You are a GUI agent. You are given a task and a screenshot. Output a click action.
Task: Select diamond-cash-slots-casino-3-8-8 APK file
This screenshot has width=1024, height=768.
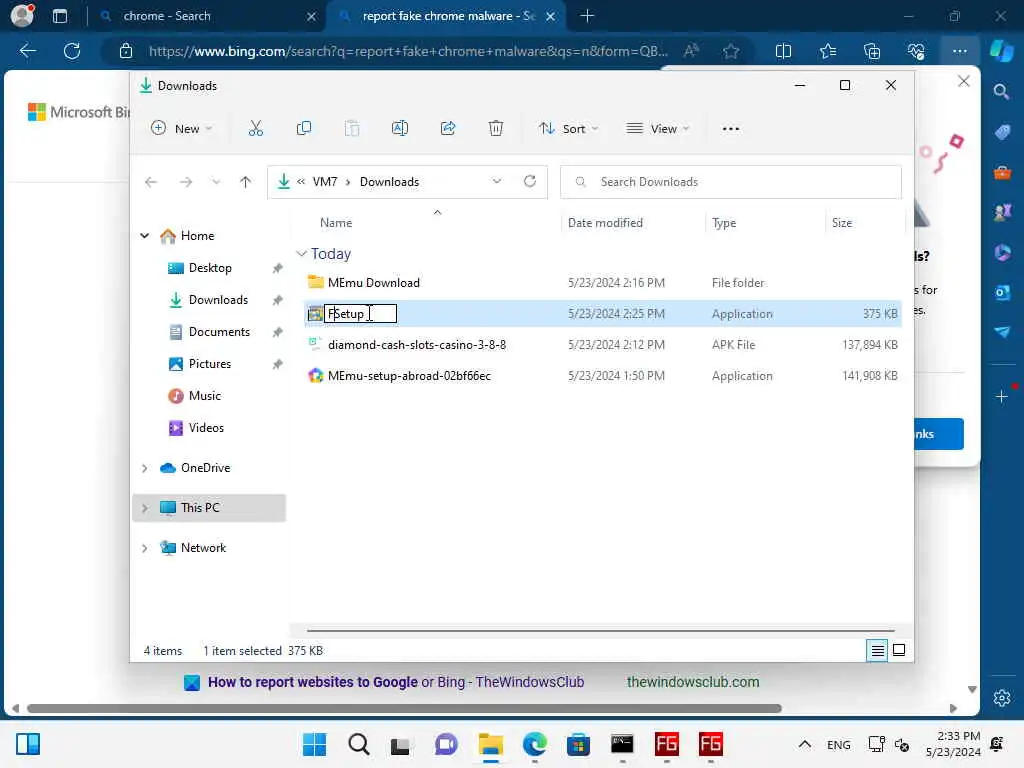417,345
